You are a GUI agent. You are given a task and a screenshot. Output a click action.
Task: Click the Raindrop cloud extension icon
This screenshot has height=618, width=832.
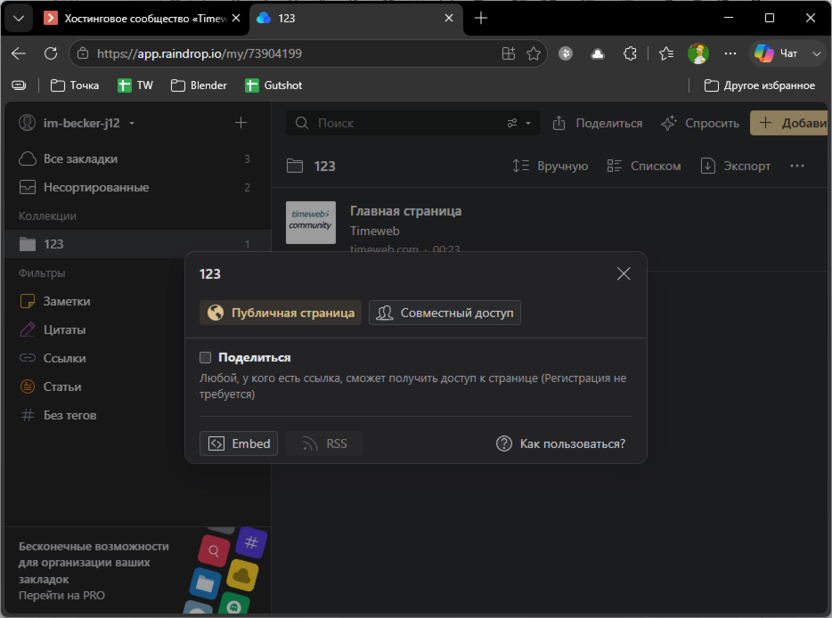tap(597, 54)
